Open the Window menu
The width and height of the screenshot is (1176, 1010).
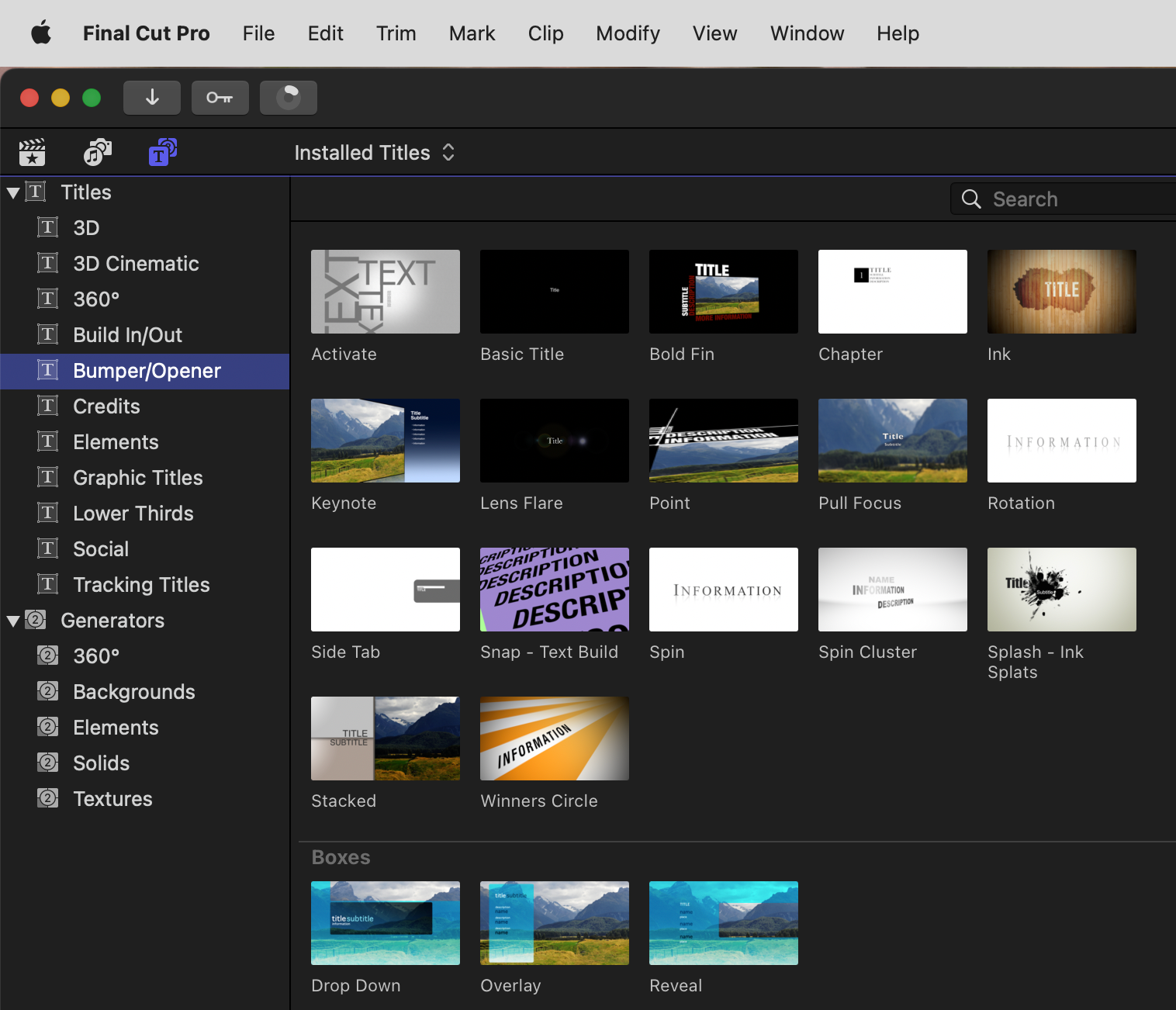pos(807,33)
